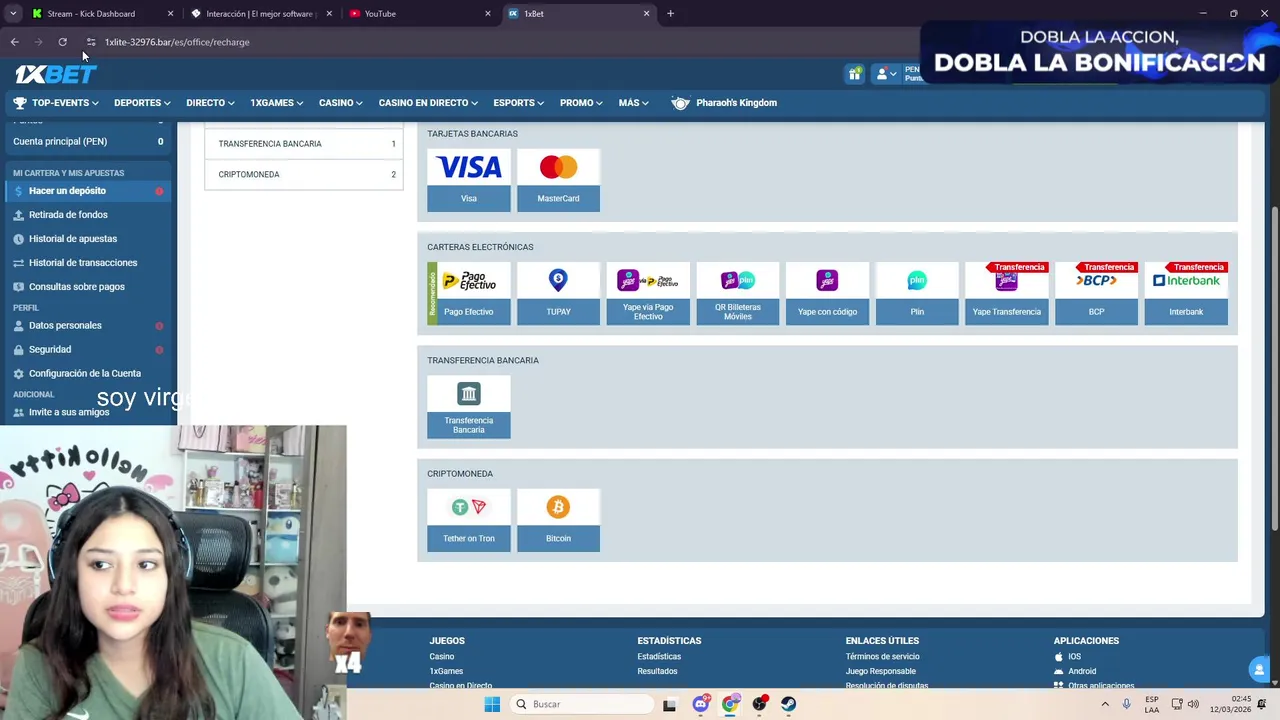The width and height of the screenshot is (1280, 720).
Task: Expand the CASINO EN DIRECTO menu
Action: [x=428, y=103]
